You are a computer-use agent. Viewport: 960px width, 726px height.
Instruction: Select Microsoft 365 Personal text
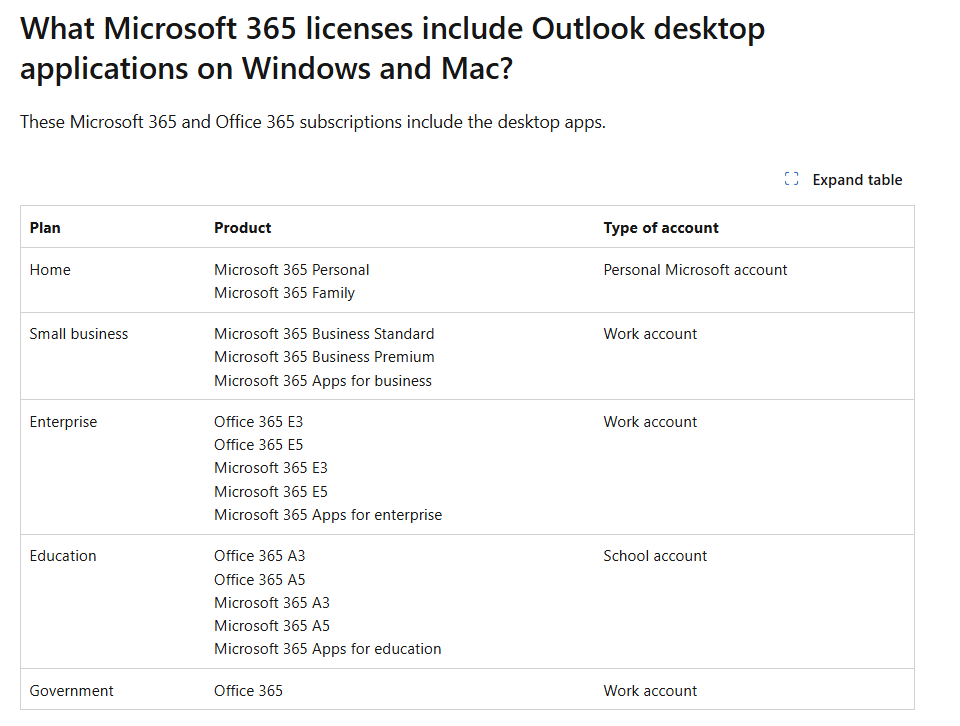291,270
